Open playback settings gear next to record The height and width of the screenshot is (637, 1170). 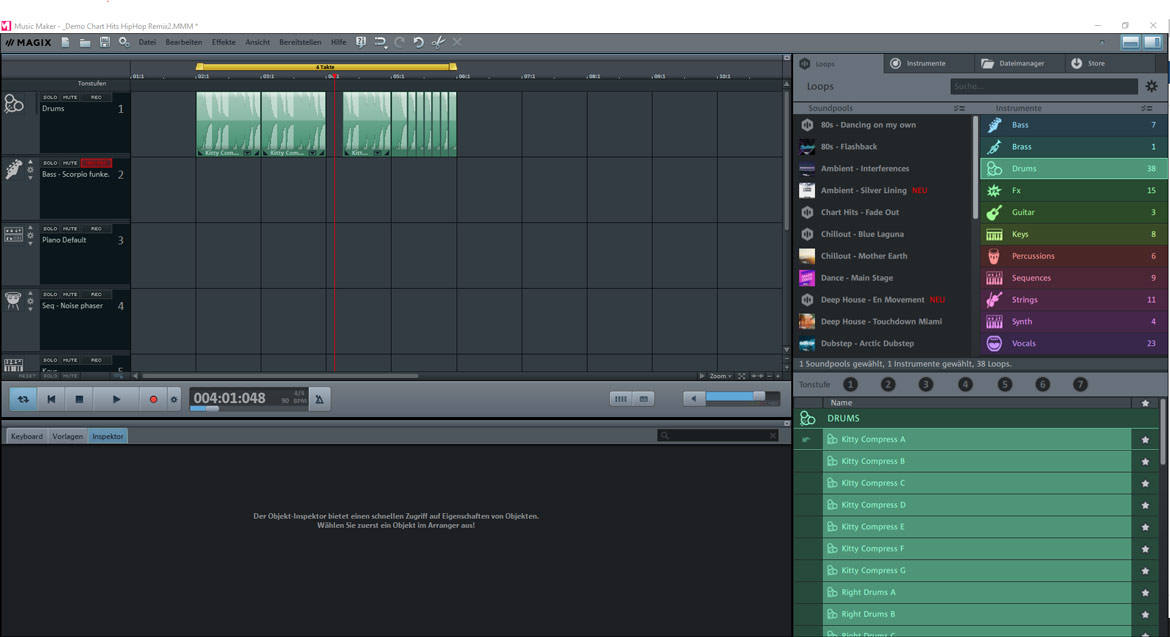coord(174,399)
